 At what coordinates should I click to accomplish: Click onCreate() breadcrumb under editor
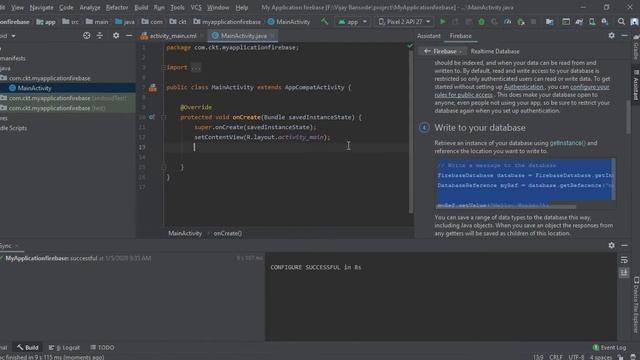(x=228, y=233)
